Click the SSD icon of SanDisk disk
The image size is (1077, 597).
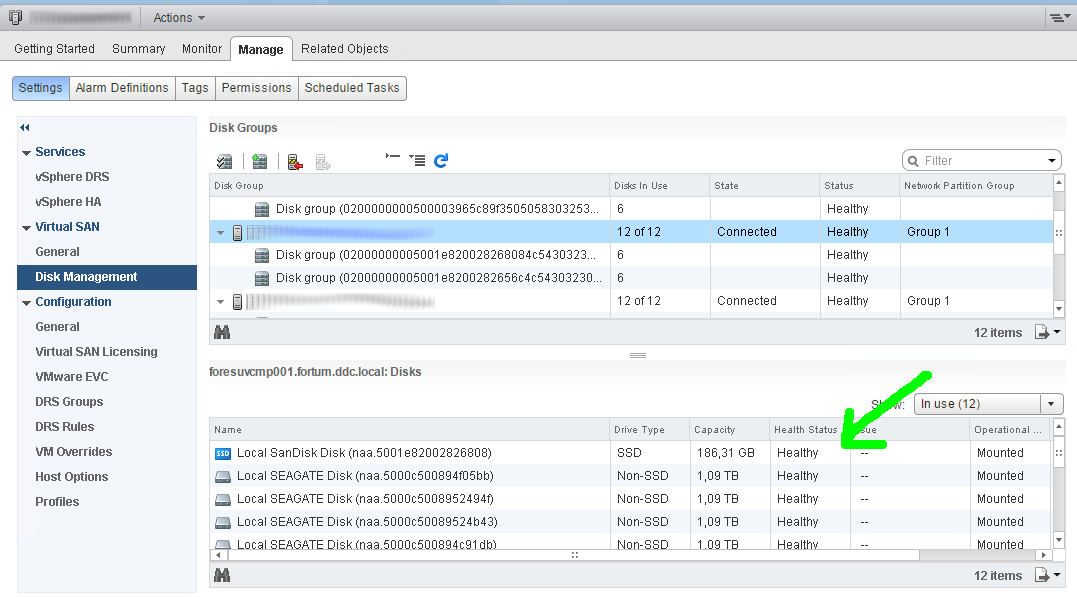click(223, 453)
